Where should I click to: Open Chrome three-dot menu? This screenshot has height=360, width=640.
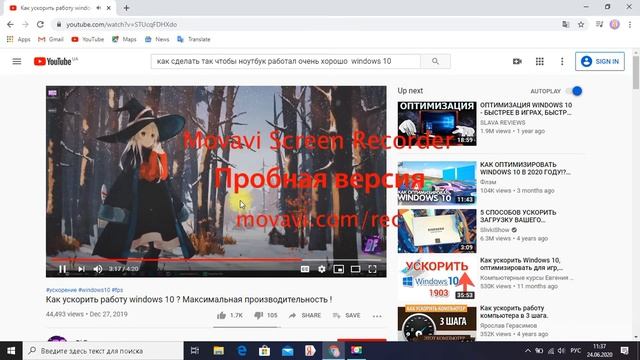click(630, 24)
